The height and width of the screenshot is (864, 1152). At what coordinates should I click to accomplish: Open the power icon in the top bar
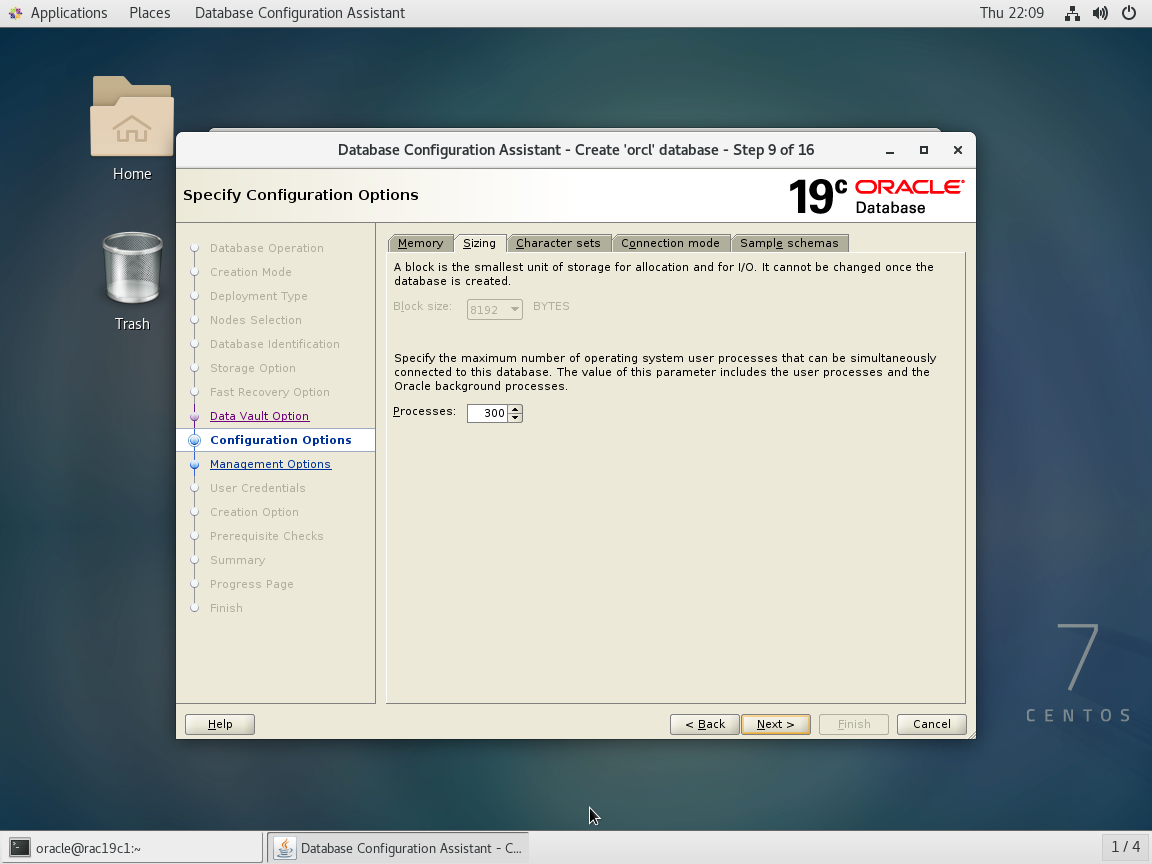pos(1131,13)
